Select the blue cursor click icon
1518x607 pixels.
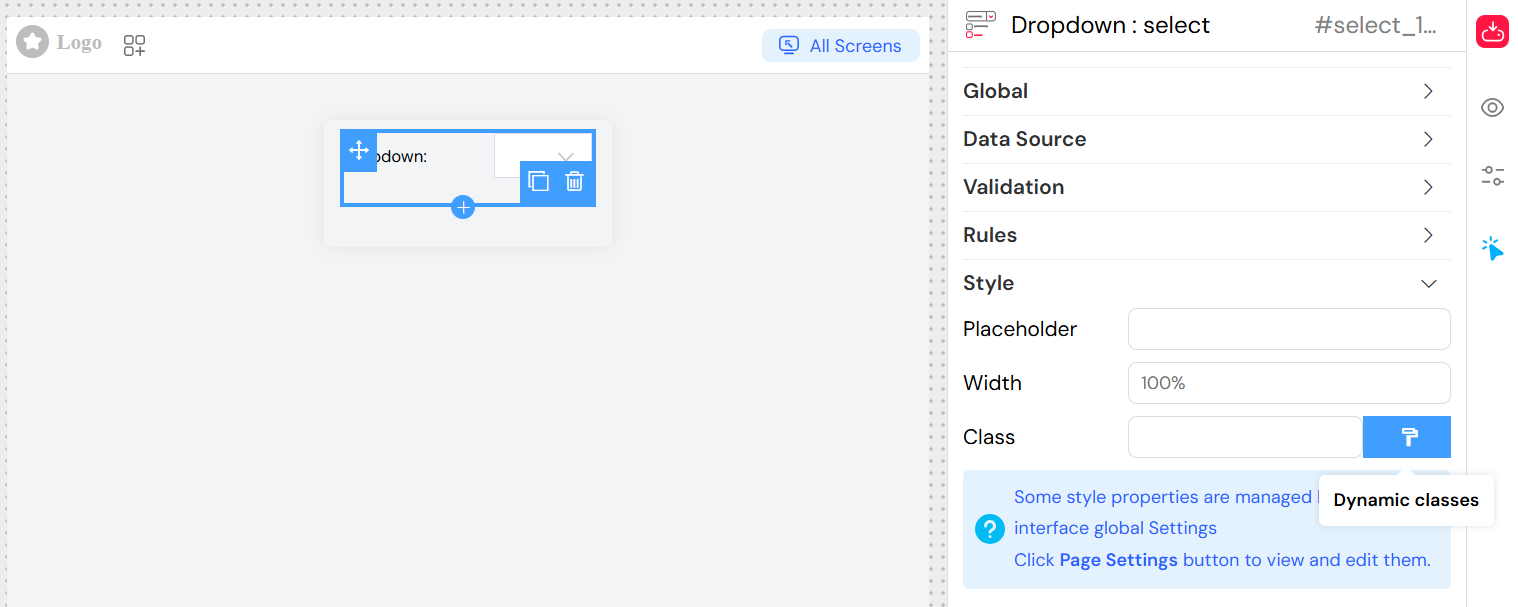click(x=1492, y=248)
